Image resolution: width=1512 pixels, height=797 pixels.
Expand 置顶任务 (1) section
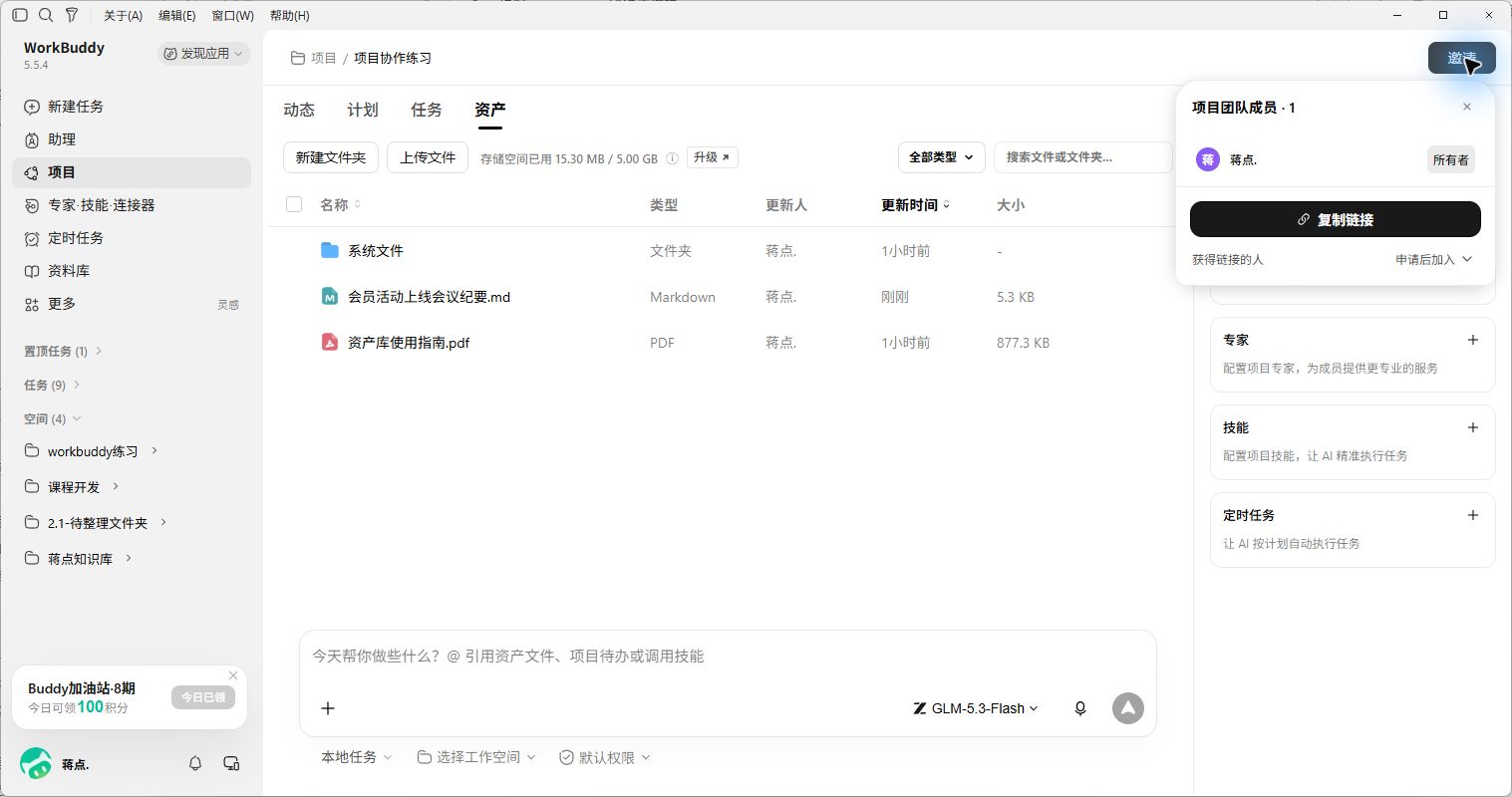63,351
